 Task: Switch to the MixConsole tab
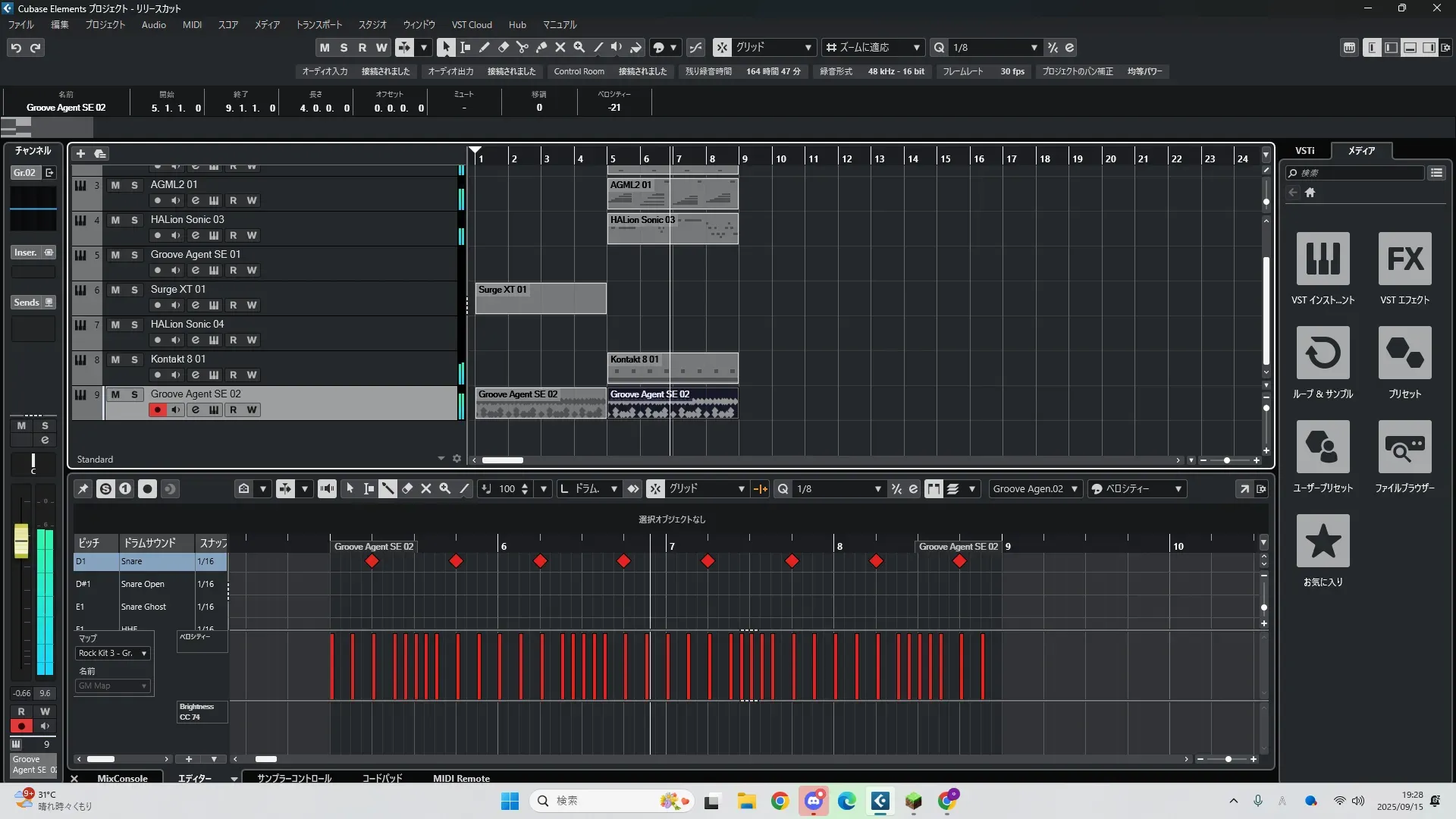tap(122, 778)
